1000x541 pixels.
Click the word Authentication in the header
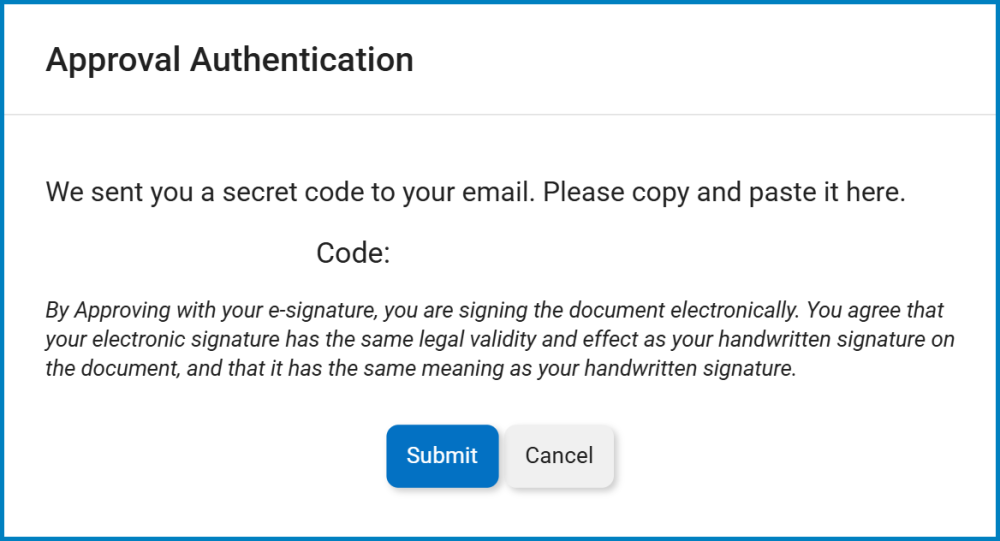(x=301, y=60)
